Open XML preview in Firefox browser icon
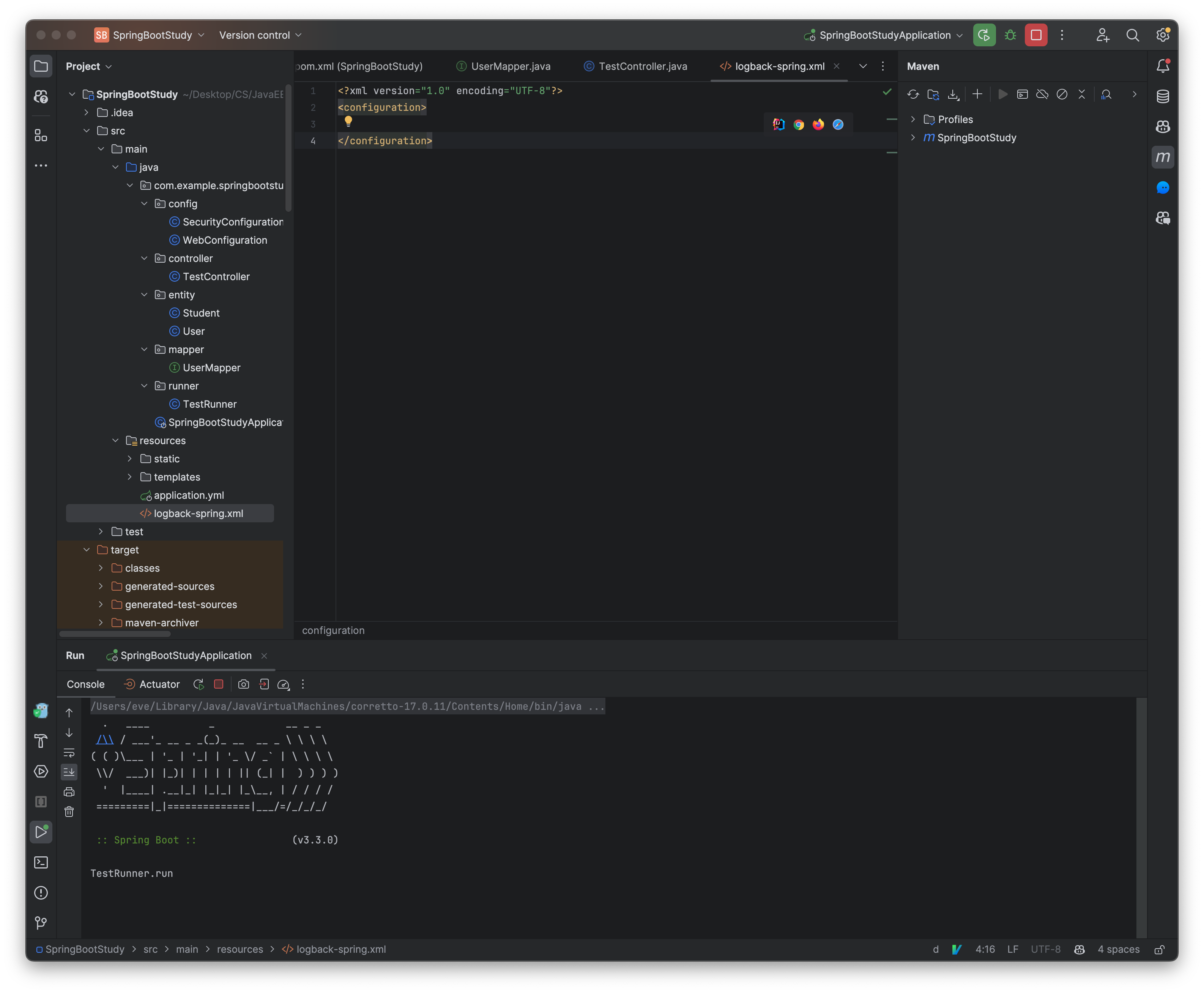Image resolution: width=1204 pixels, height=993 pixels. [x=818, y=124]
